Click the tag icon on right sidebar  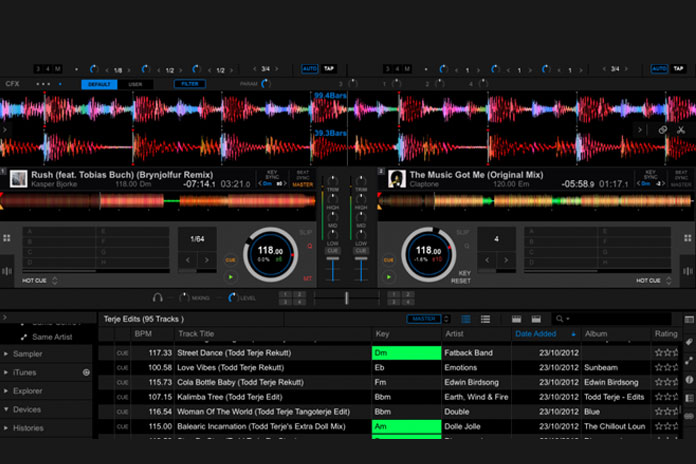[x=689, y=343]
